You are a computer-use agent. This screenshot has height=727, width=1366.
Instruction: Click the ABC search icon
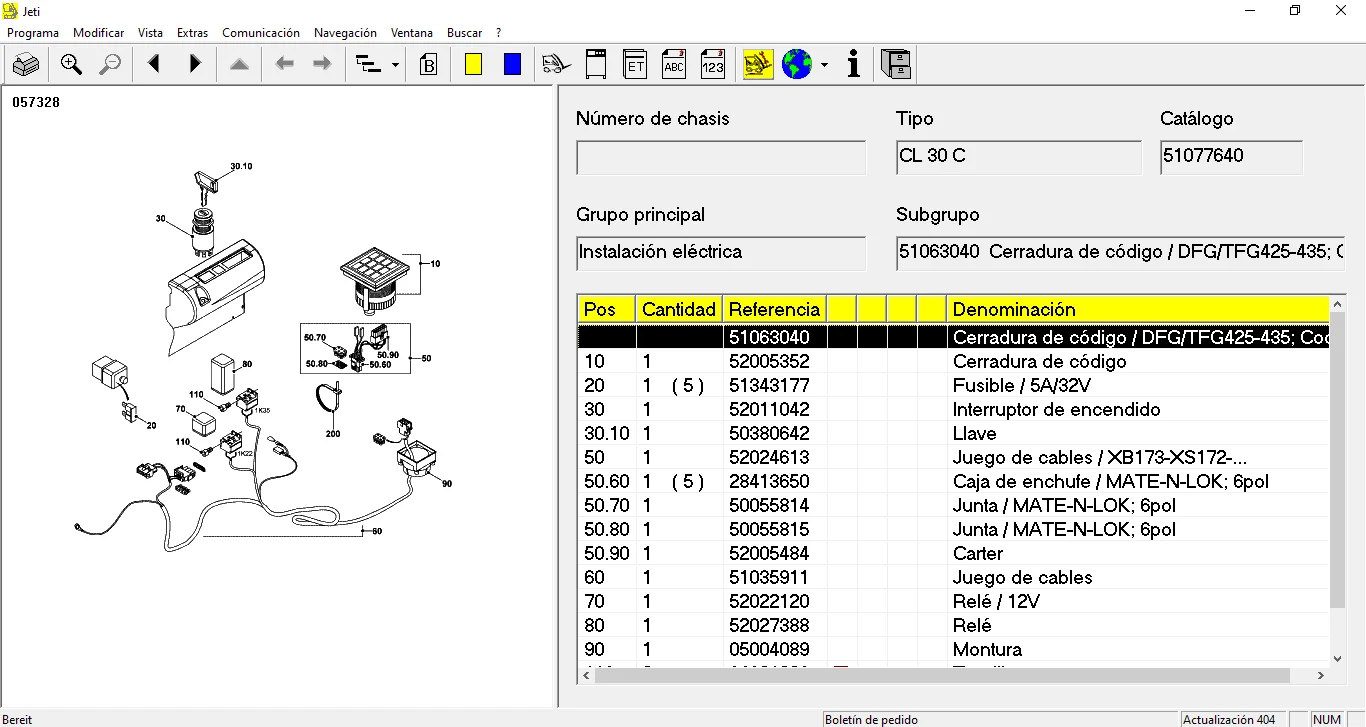674,65
